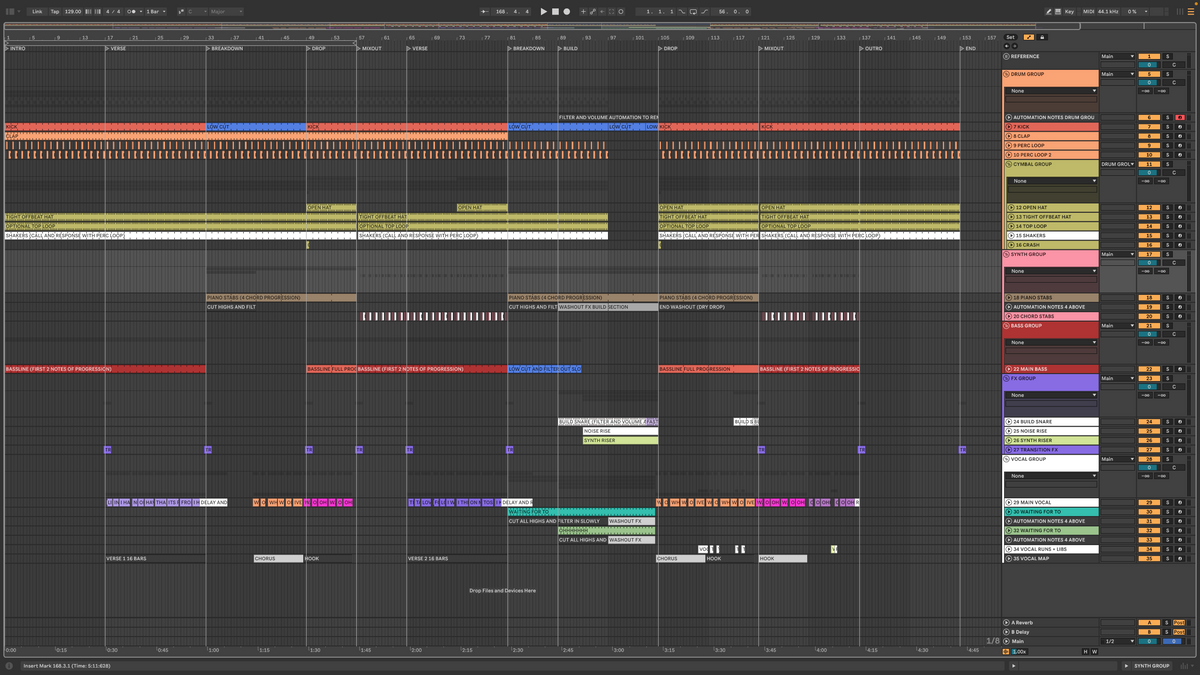Arm the Automation Notes Drum Group track
The image size is (1200, 675).
point(1180,118)
